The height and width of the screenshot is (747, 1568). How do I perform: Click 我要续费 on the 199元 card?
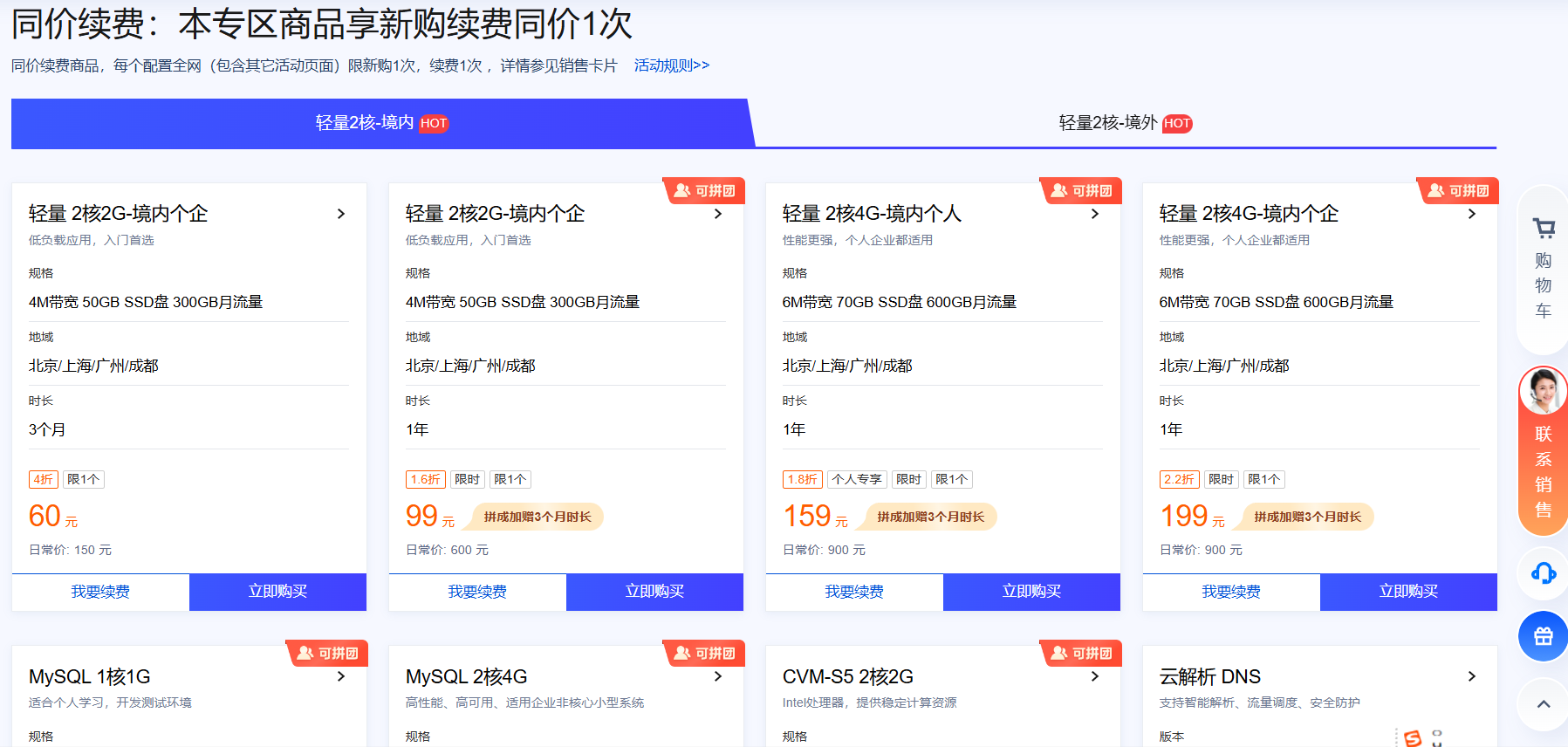tap(1231, 592)
